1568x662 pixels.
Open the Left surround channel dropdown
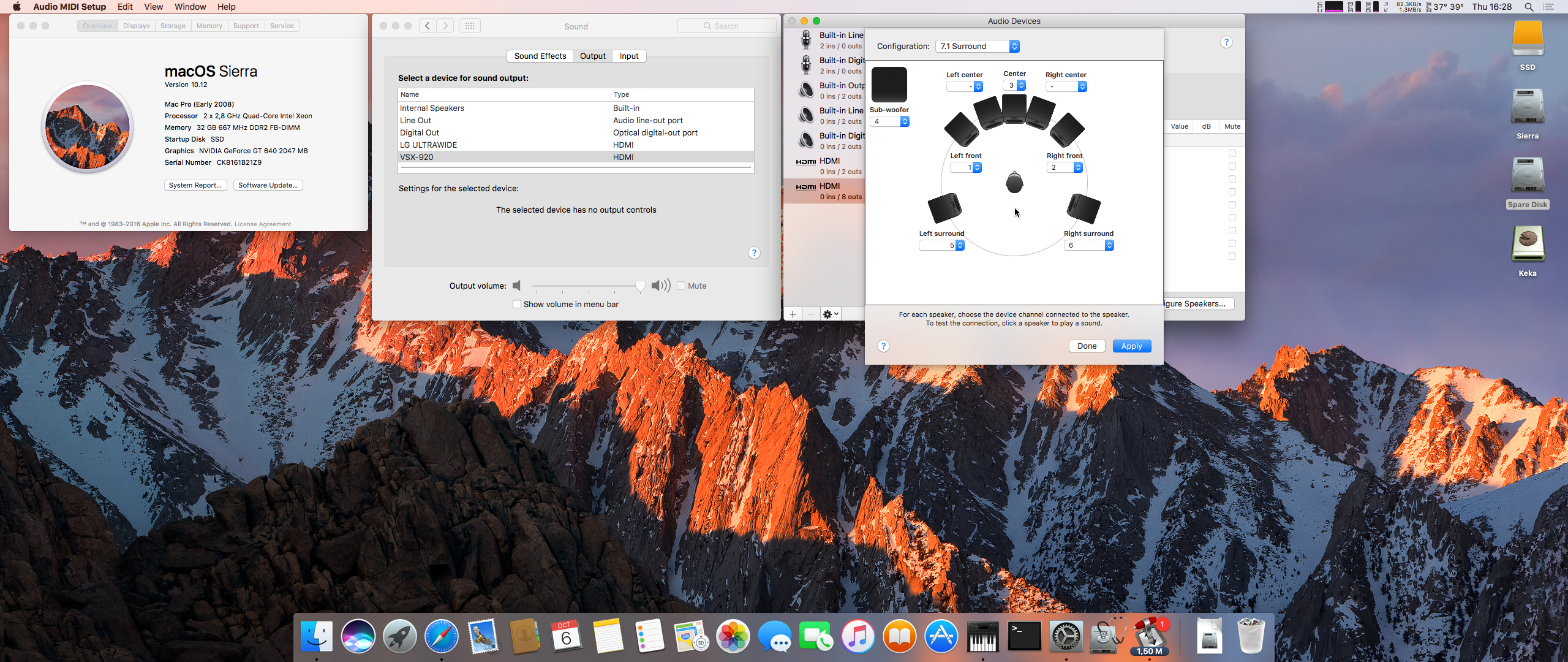942,245
